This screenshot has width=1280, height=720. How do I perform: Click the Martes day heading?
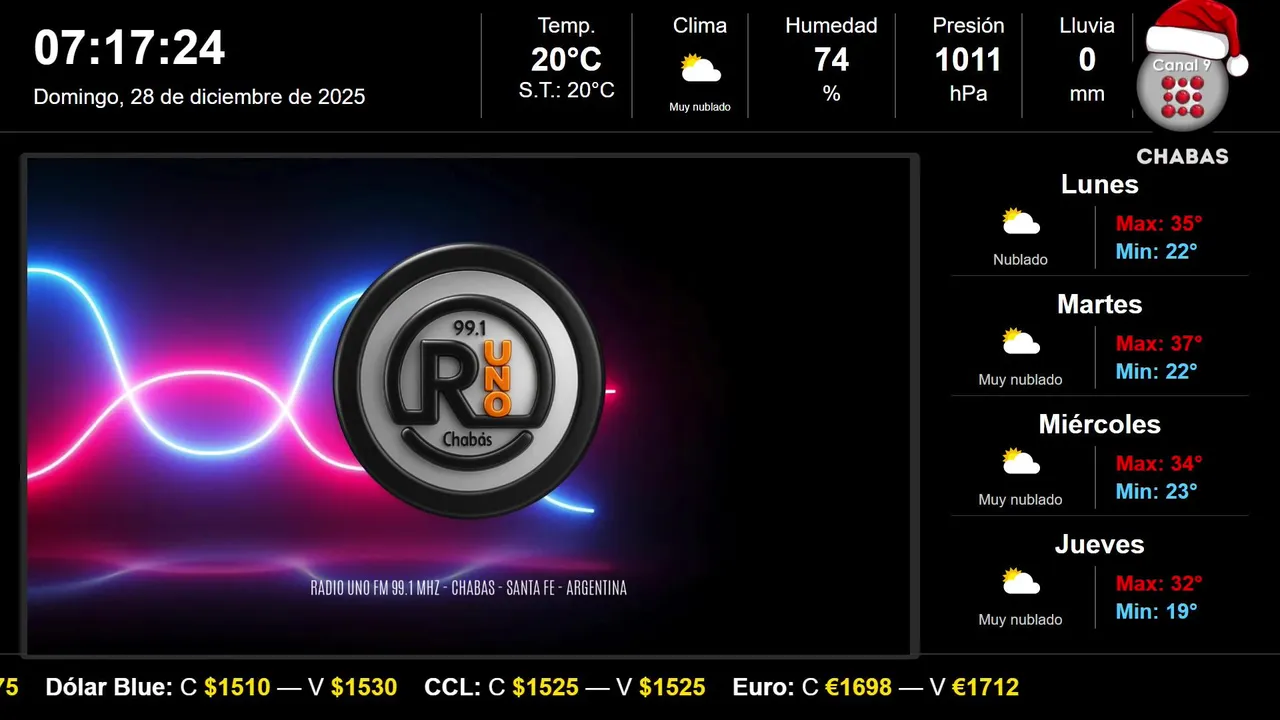(1099, 304)
